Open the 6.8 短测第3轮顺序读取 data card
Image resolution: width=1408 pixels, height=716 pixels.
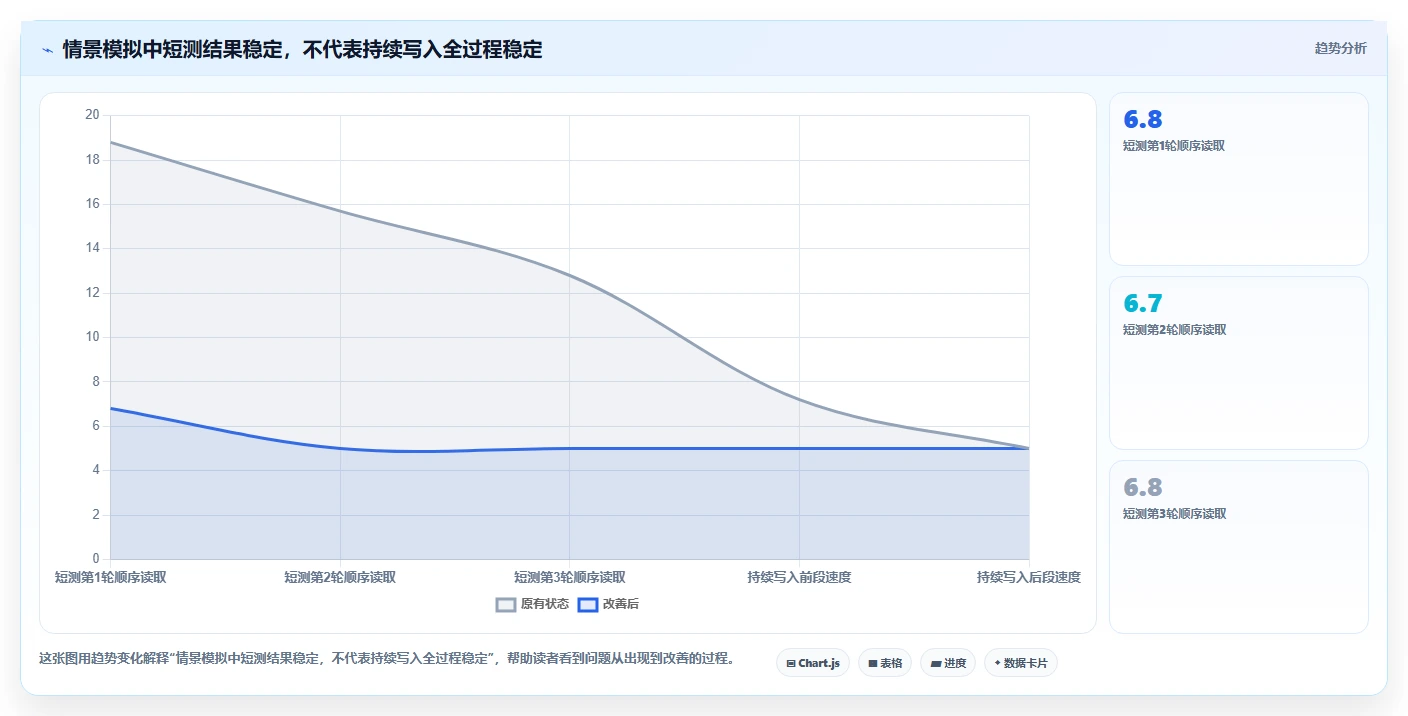point(1238,547)
